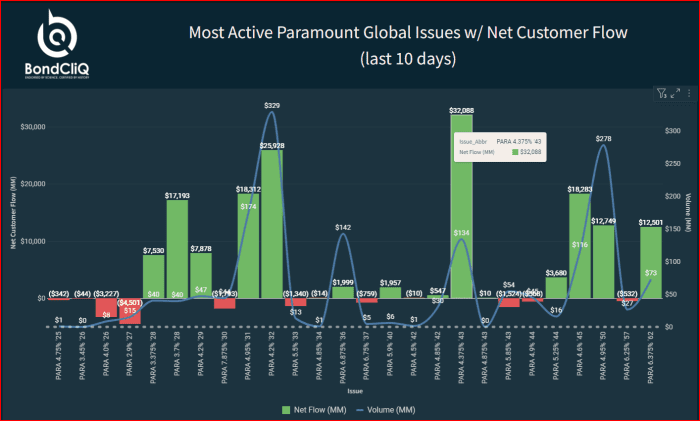The image size is (700, 421).
Task: Click the Issue x-axis title
Action: tap(355, 391)
